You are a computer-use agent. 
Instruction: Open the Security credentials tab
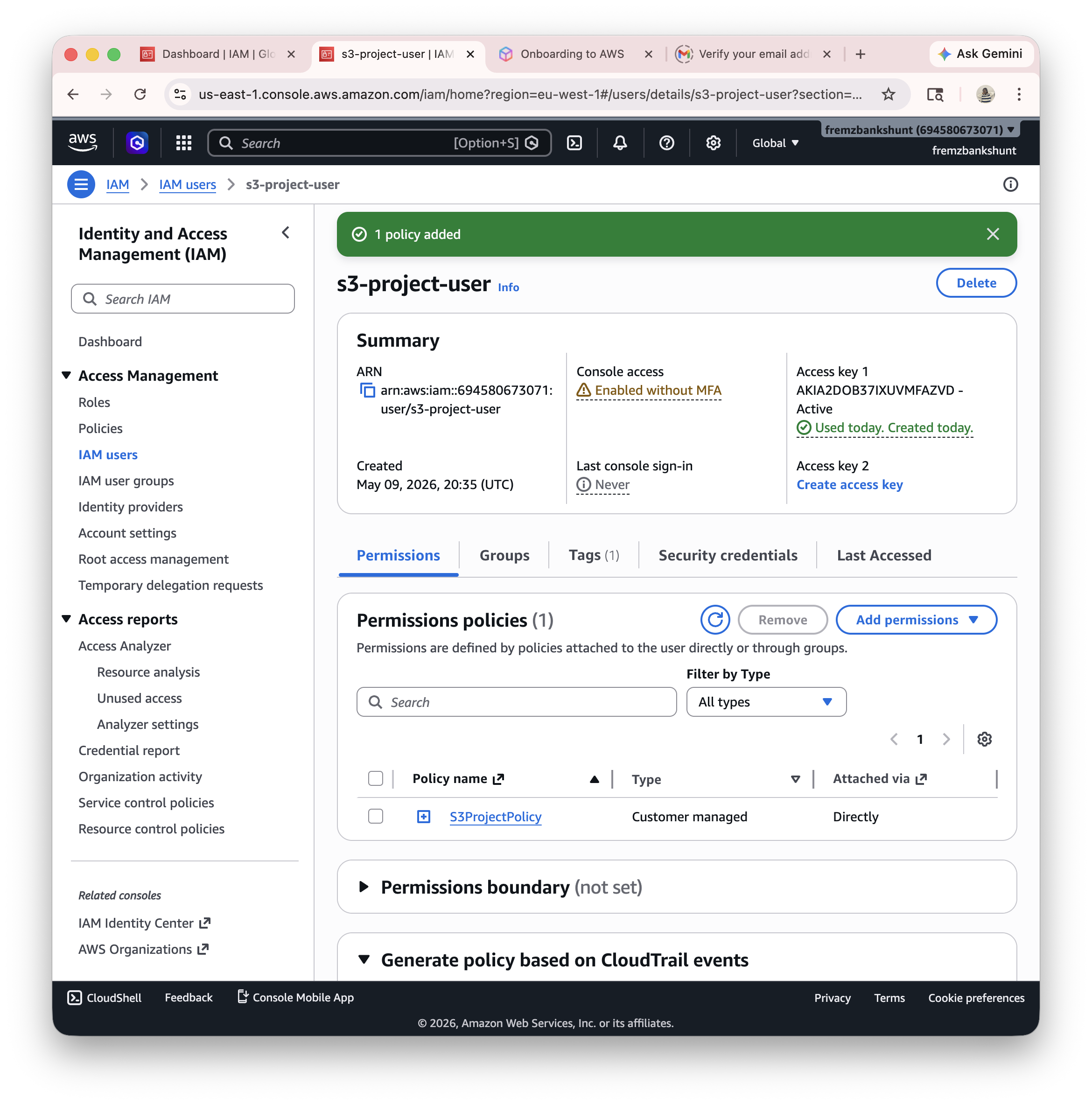point(728,555)
